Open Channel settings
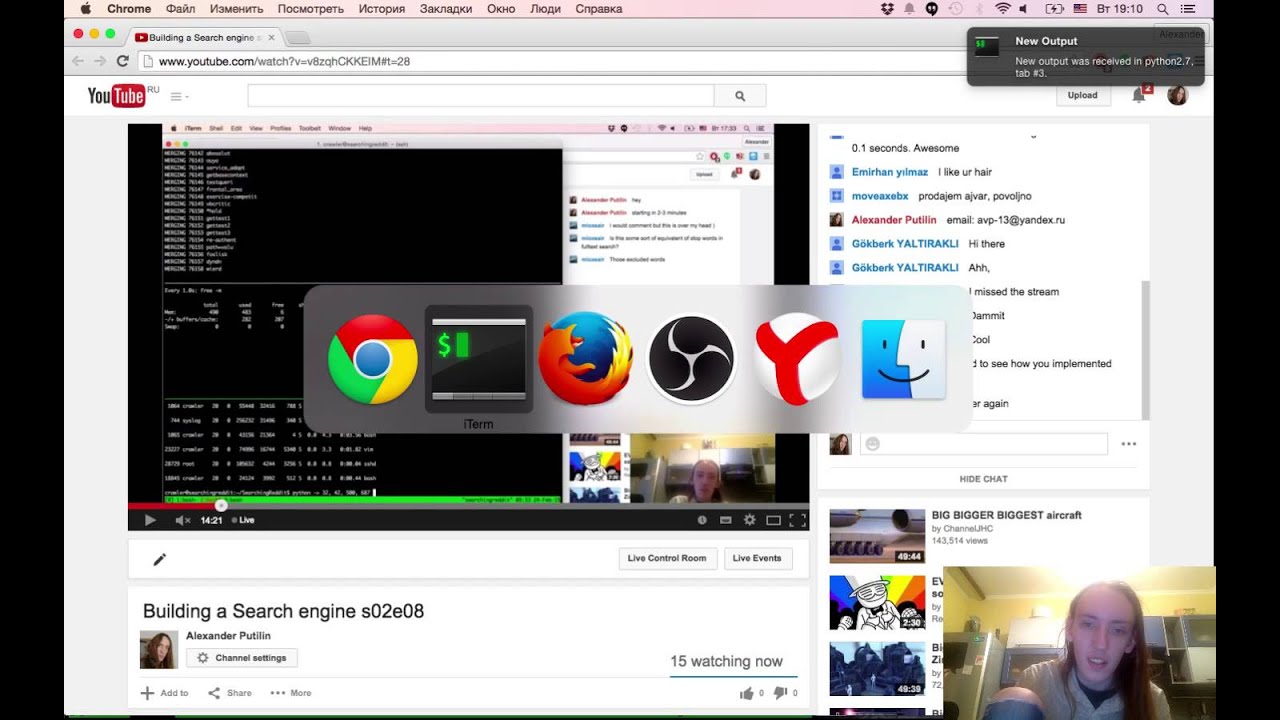Screen dimensions: 1280x720 coord(241,658)
